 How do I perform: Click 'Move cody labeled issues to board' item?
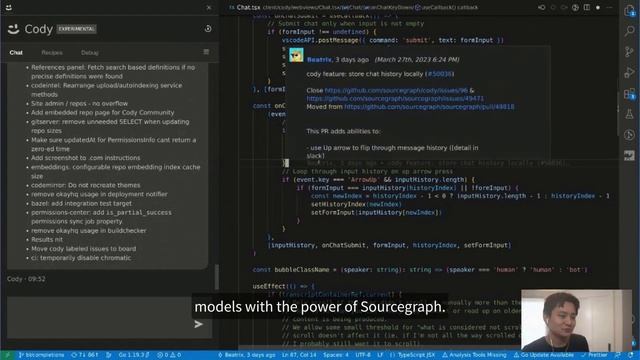(x=84, y=249)
